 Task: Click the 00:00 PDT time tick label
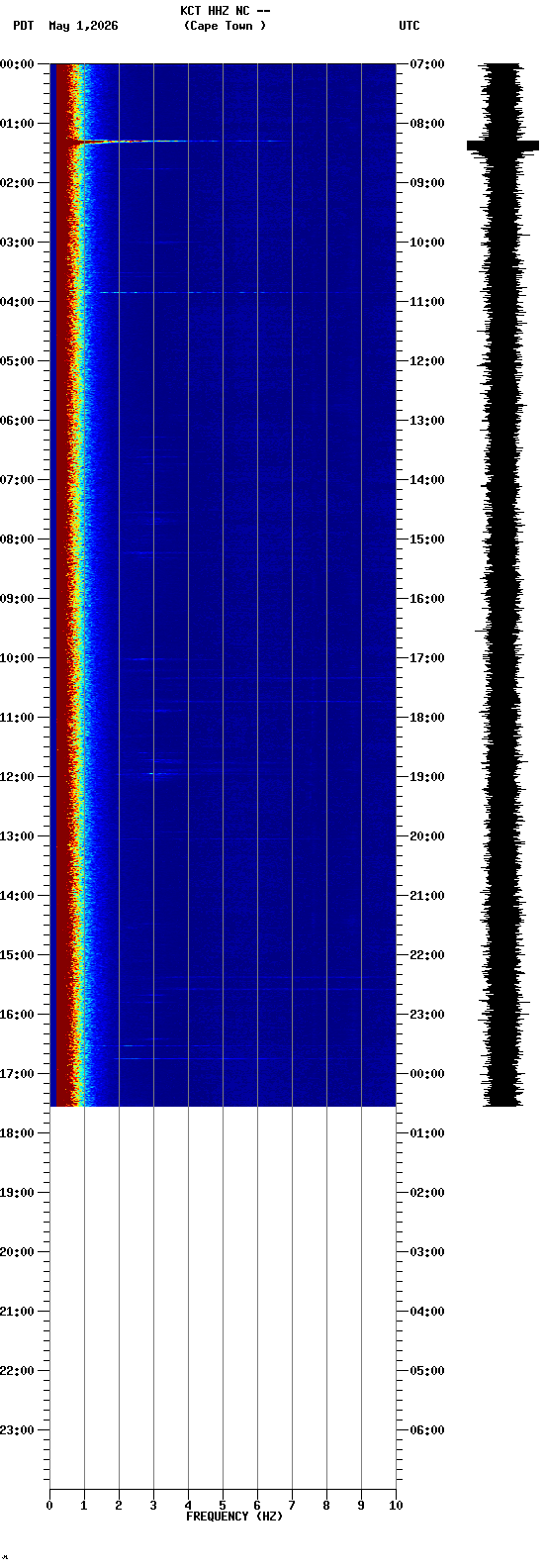coord(17,64)
